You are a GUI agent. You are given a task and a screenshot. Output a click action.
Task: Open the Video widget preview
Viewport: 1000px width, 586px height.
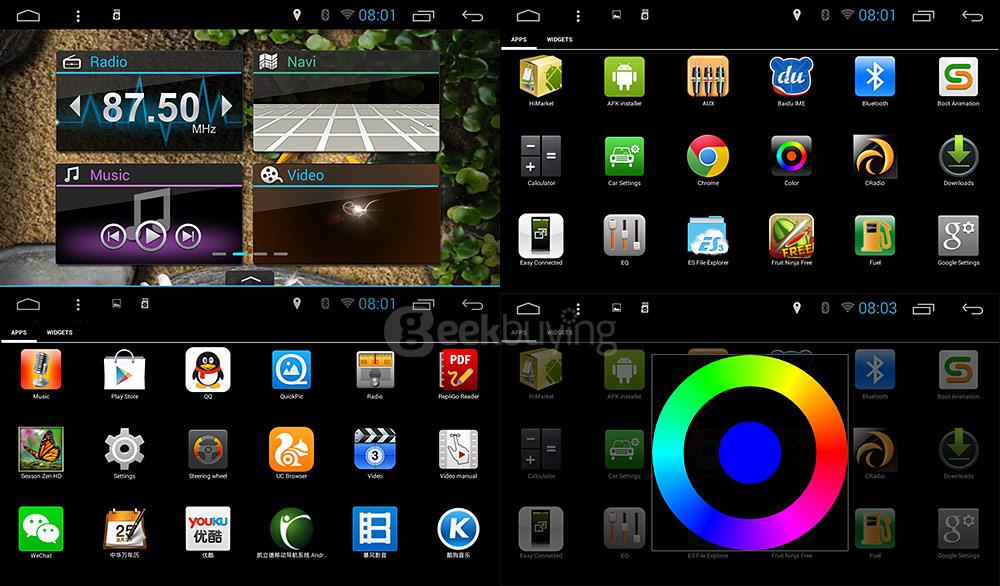pos(346,225)
